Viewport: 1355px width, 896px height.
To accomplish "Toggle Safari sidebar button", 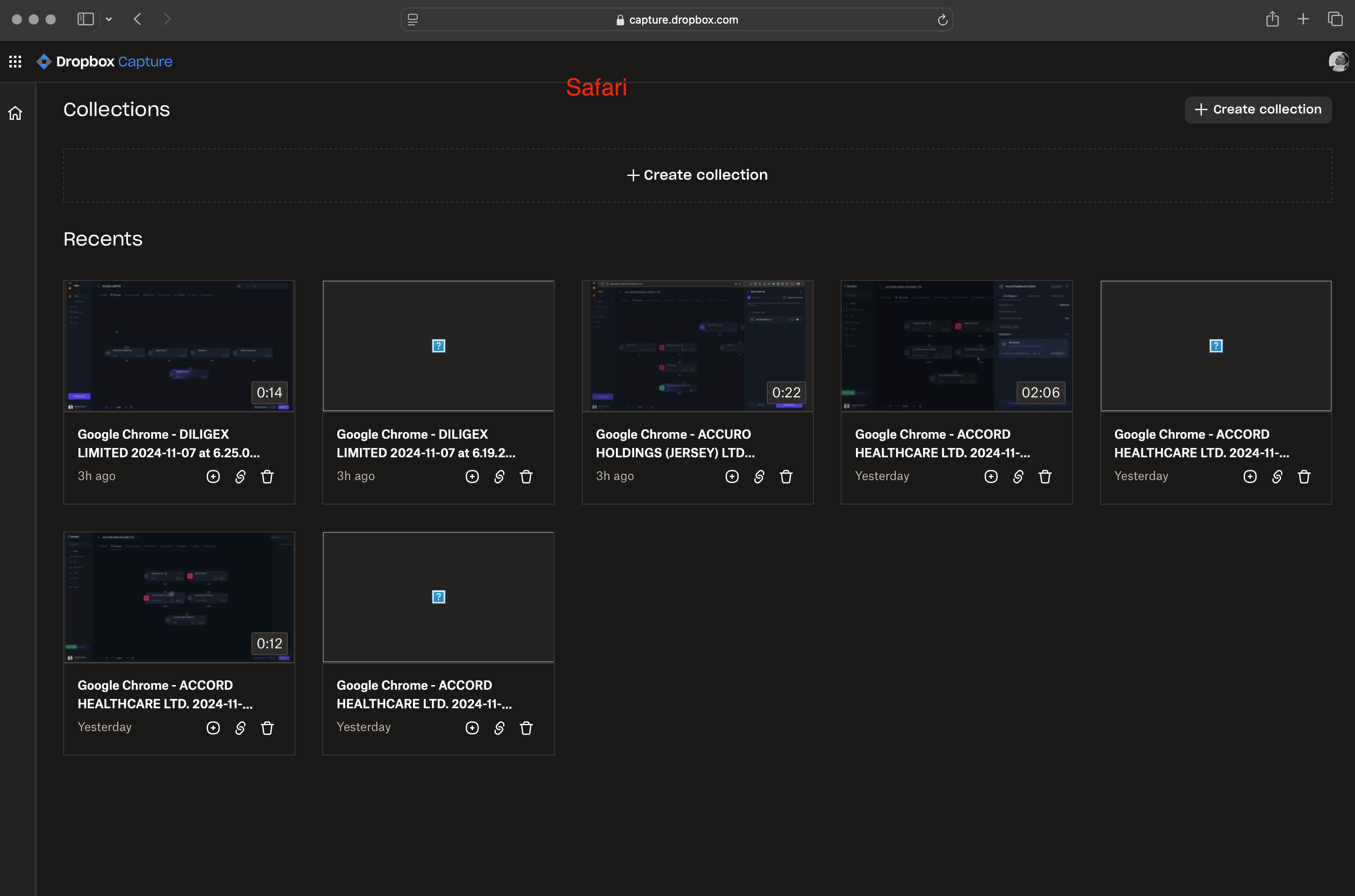I will point(86,19).
